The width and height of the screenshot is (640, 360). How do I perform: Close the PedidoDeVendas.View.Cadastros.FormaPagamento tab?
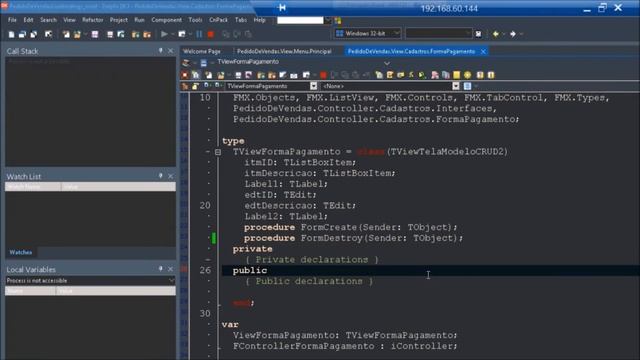tap(483, 51)
